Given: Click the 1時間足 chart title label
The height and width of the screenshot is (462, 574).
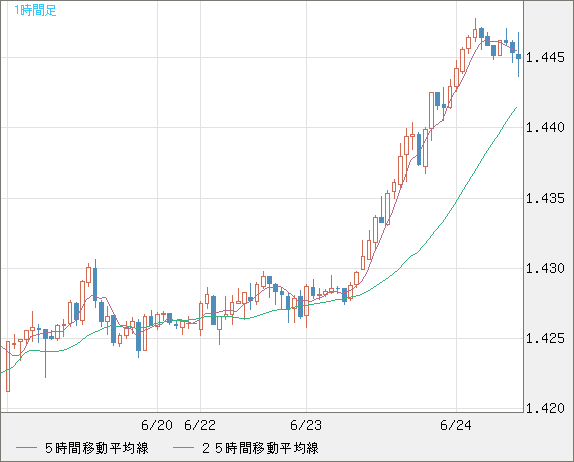Looking at the screenshot, I should (x=35, y=10).
